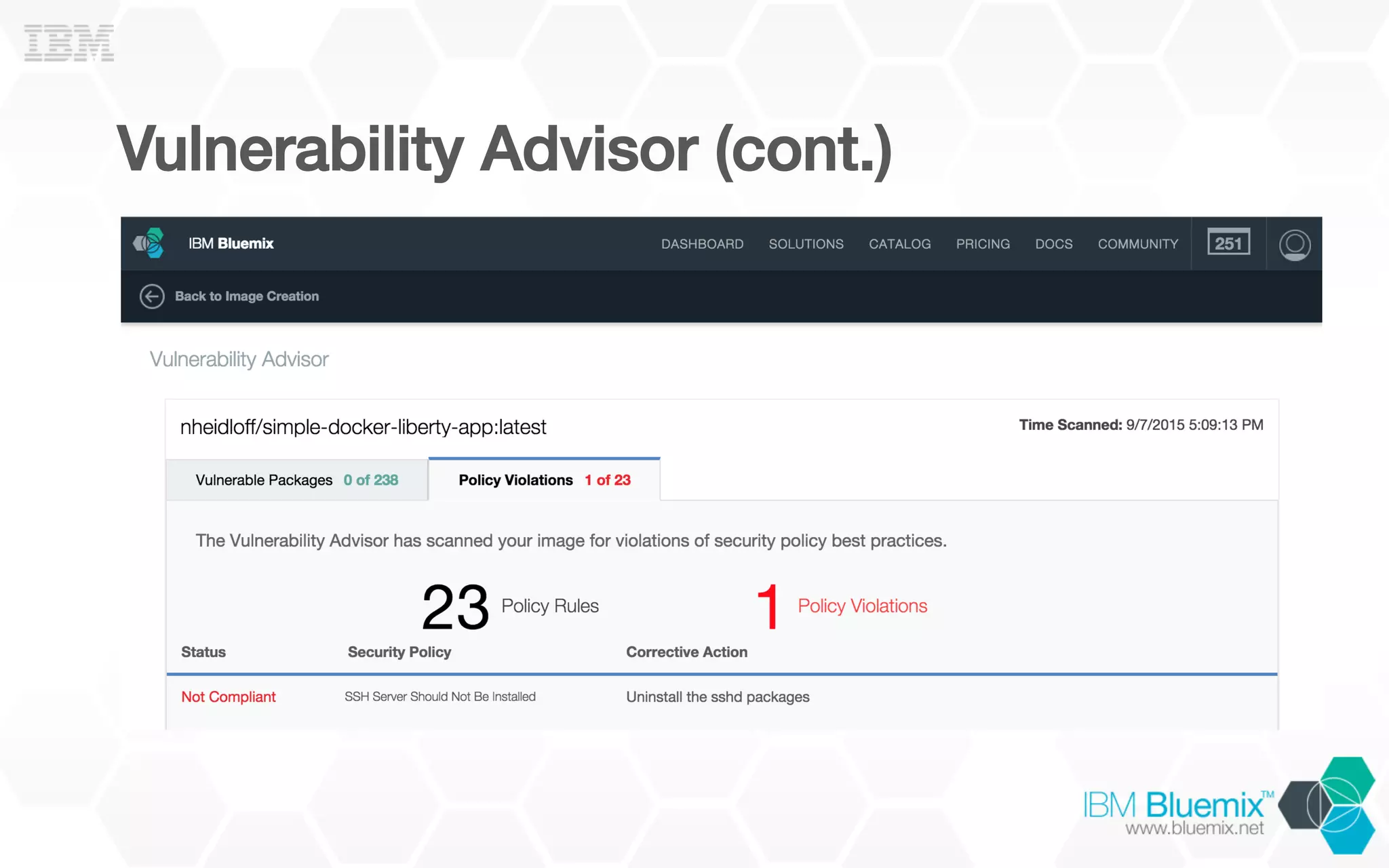The image size is (1389, 868).
Task: Click the IBM Bluemix brand name
Action: [231, 243]
